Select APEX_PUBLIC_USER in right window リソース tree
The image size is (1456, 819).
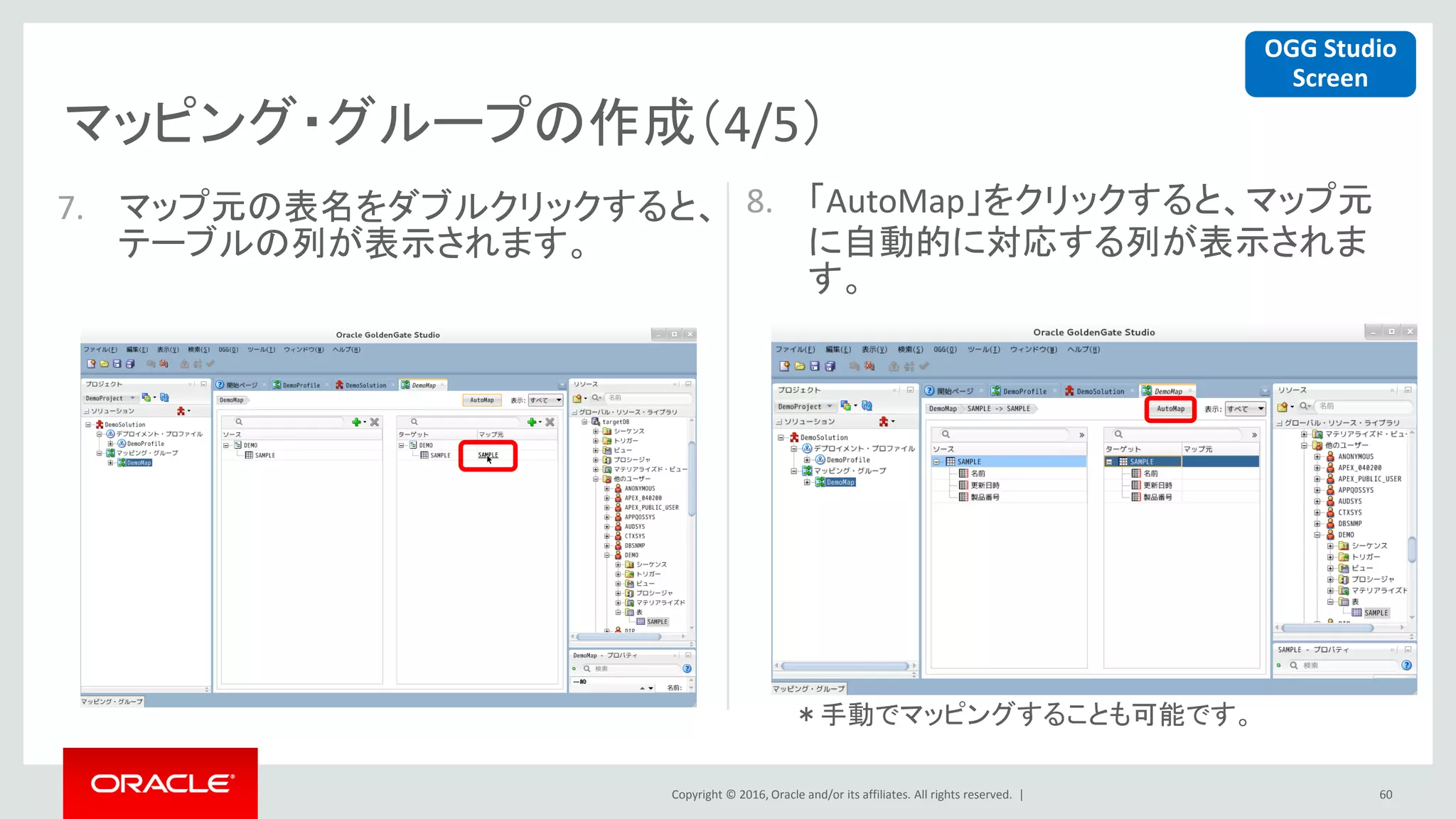click(x=1369, y=479)
